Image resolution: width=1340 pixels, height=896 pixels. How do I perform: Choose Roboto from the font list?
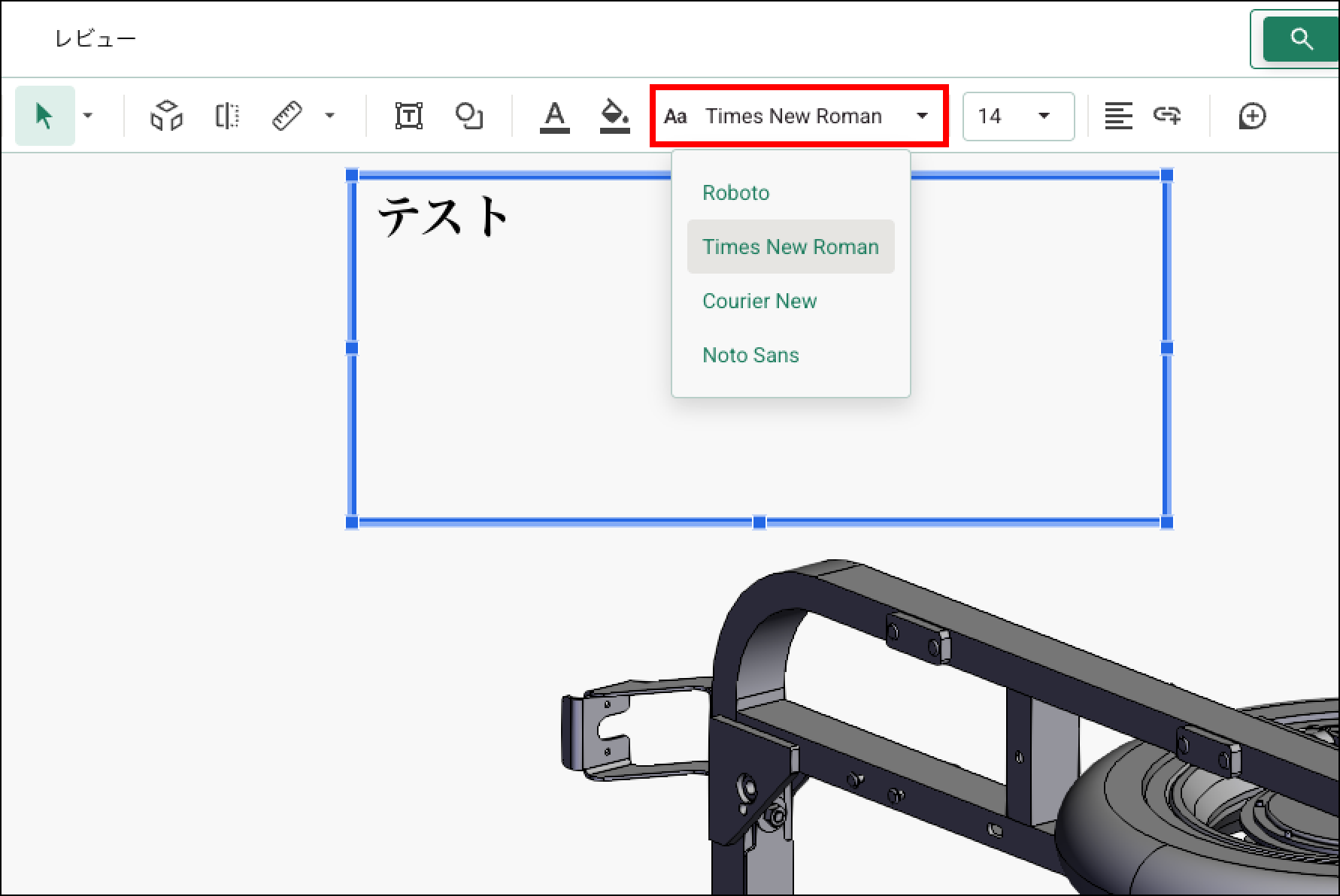tap(735, 192)
